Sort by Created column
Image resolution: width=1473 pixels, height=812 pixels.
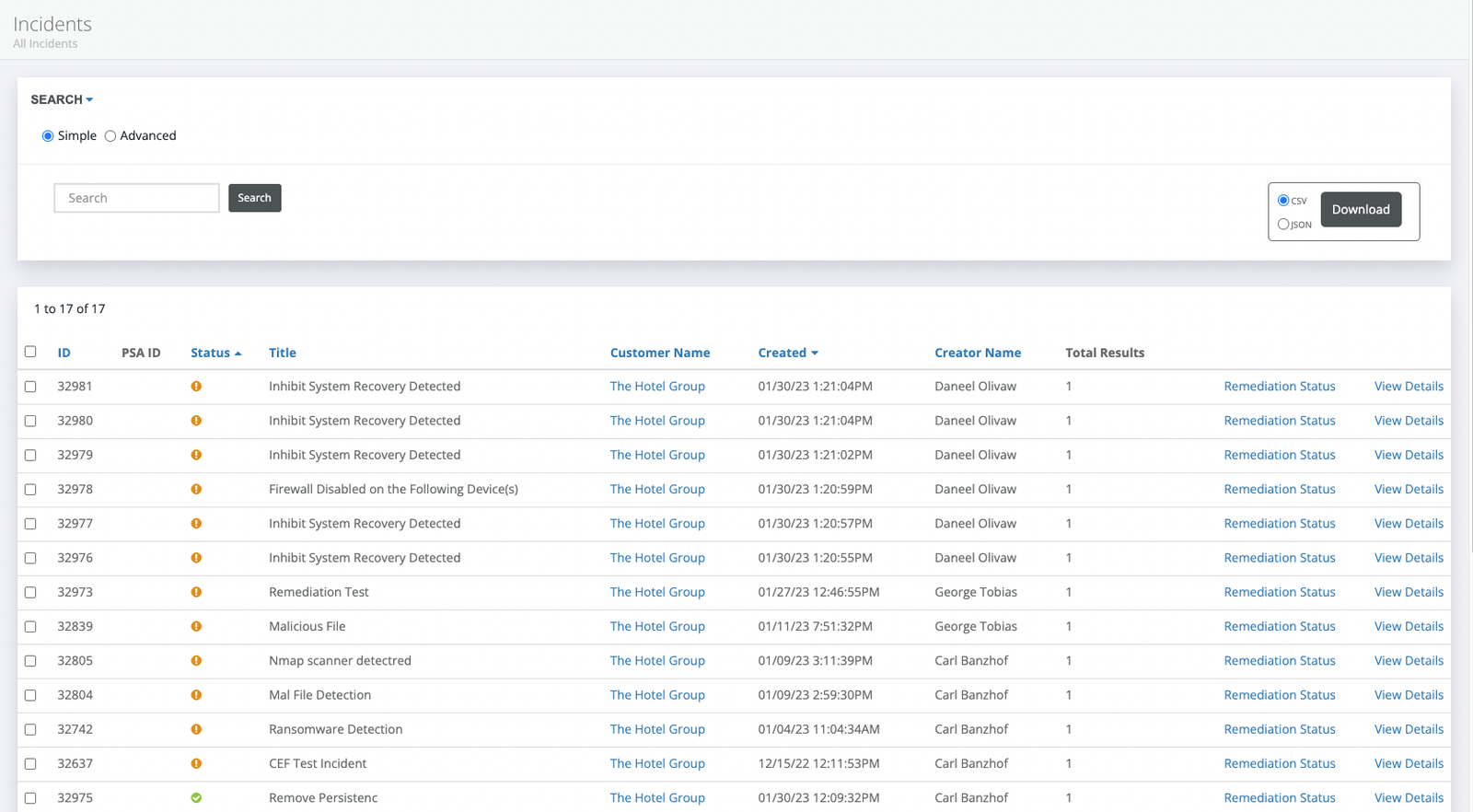click(788, 353)
